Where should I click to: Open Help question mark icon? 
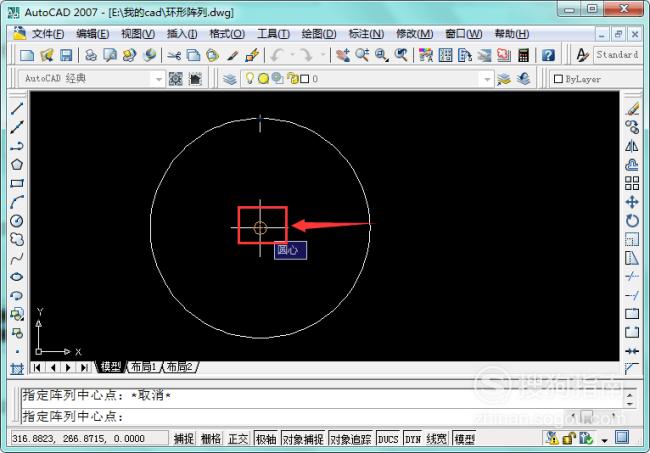(548, 55)
